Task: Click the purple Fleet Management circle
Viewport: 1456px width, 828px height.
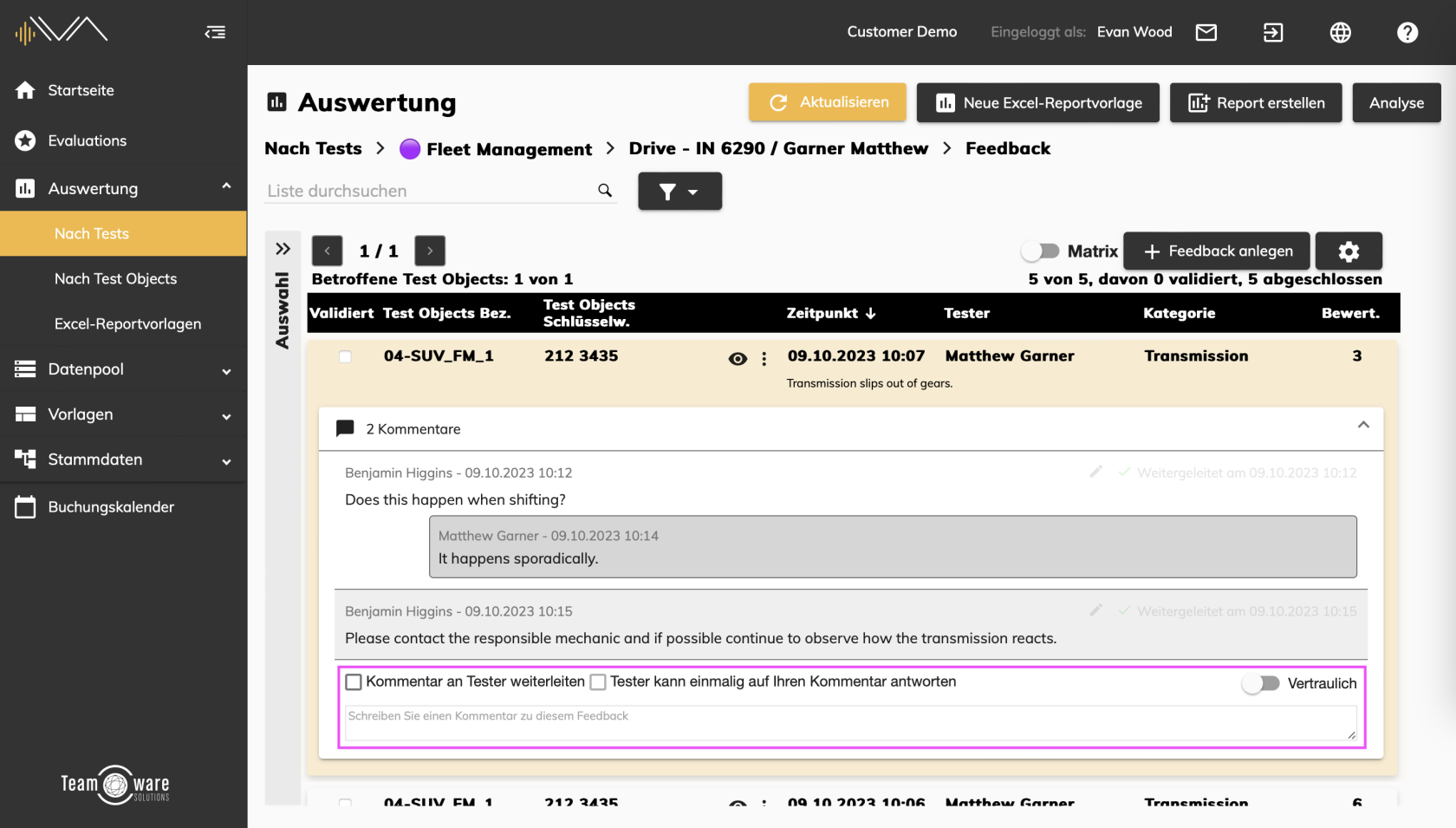Action: 410,149
